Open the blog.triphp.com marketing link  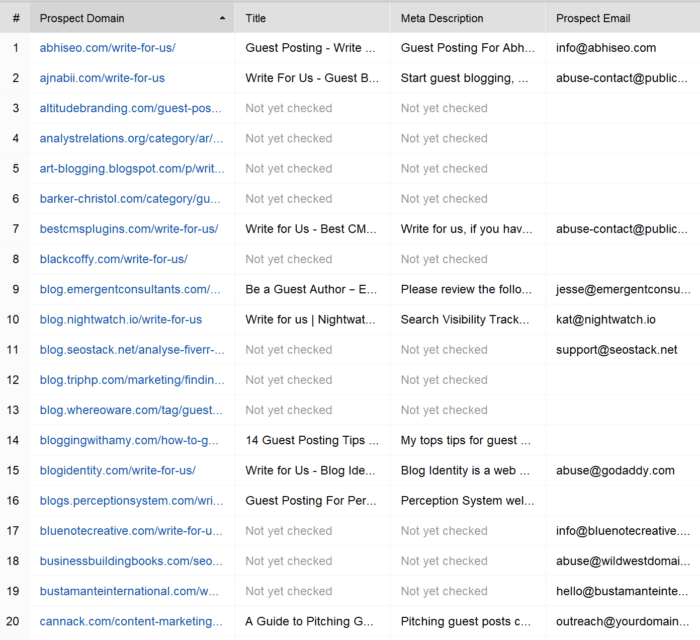(x=132, y=380)
